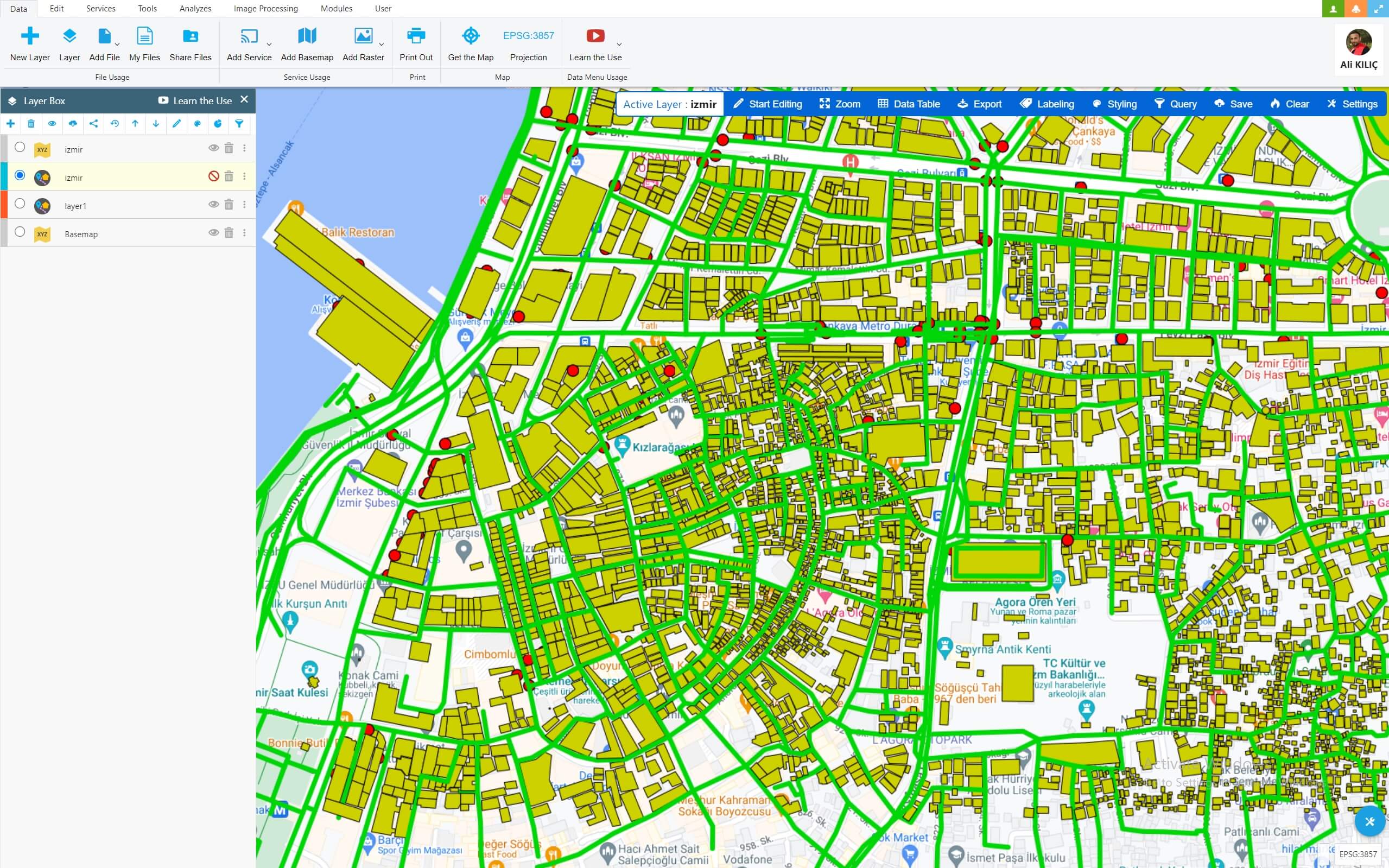Open the Layer stack icon in ribbon
This screenshot has height=868, width=1389.
(x=69, y=36)
